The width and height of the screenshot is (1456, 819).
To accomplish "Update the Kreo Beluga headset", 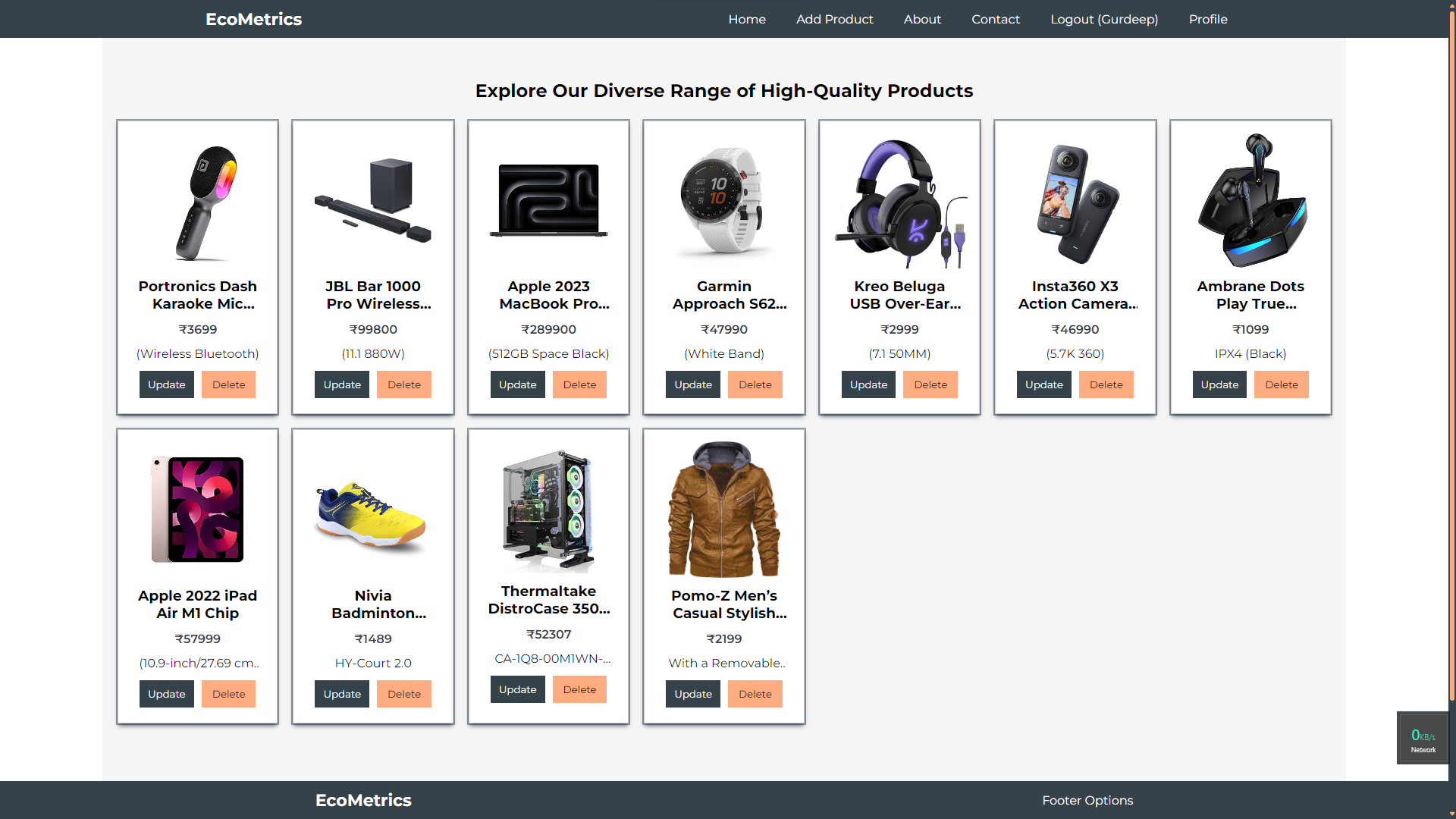I will [868, 384].
